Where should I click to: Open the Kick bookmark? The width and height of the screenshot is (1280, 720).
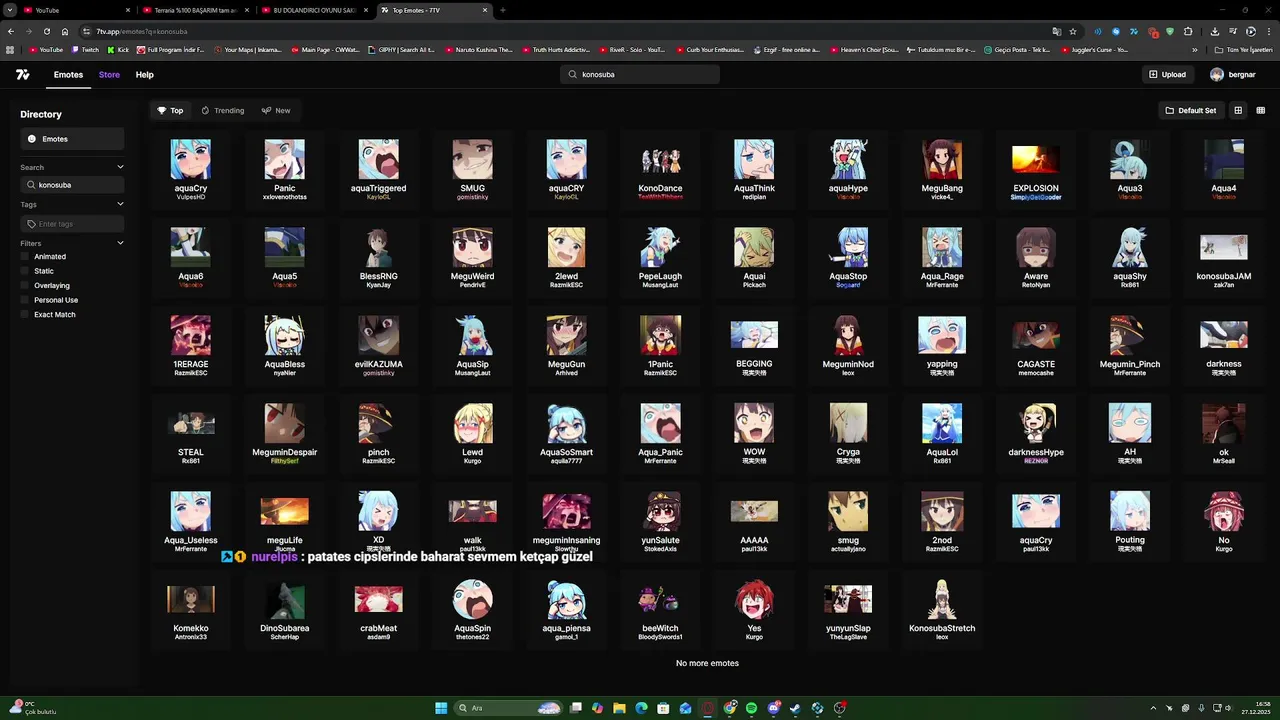(118, 49)
